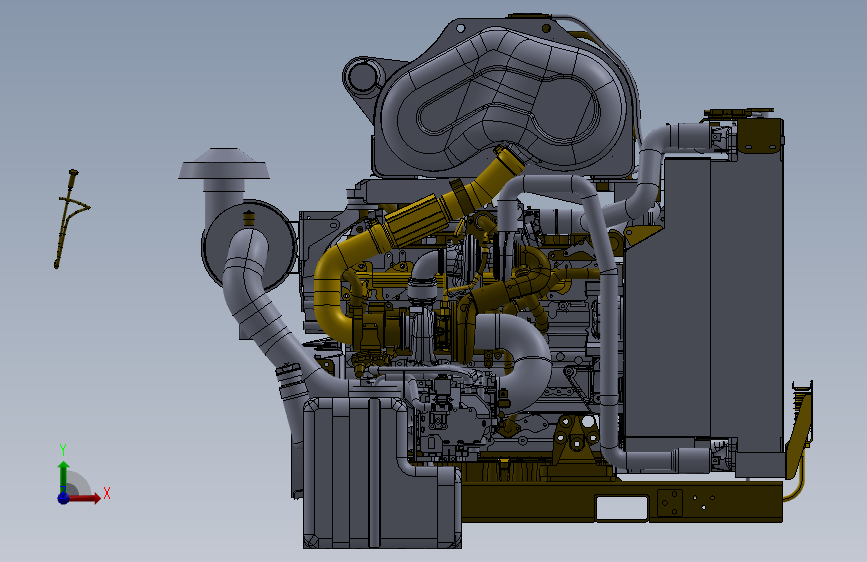
Task: Select the isolated dipstick part at far left
Action: pyautogui.click(x=70, y=218)
